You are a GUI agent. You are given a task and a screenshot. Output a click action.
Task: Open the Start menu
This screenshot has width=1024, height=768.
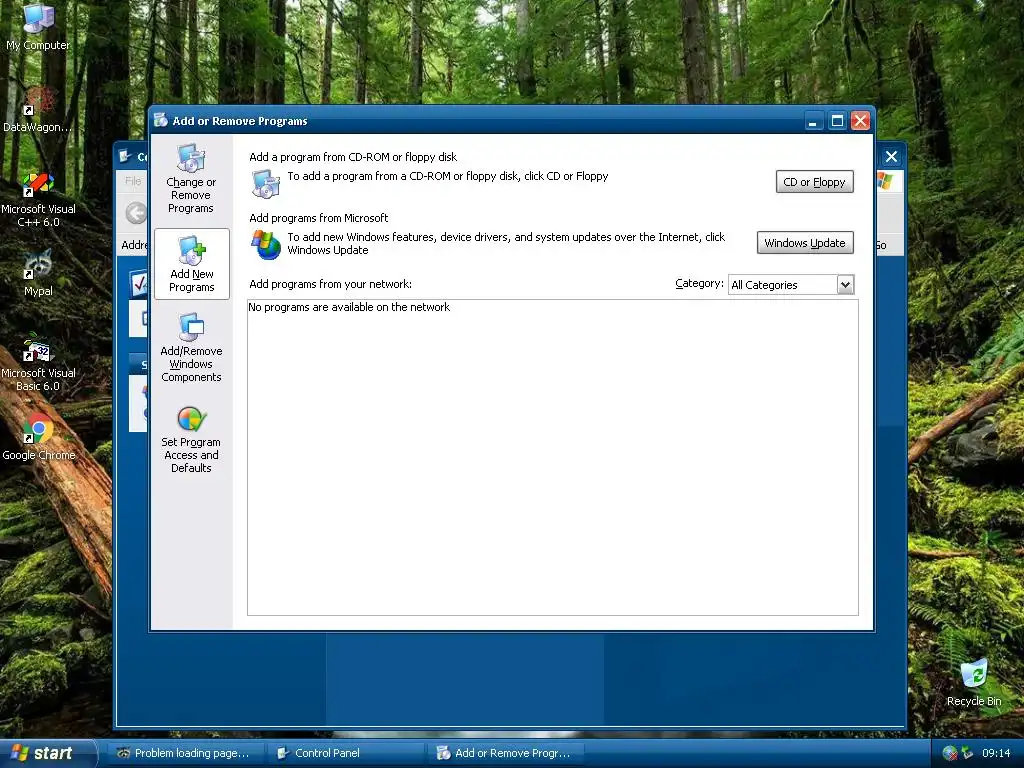coord(47,753)
